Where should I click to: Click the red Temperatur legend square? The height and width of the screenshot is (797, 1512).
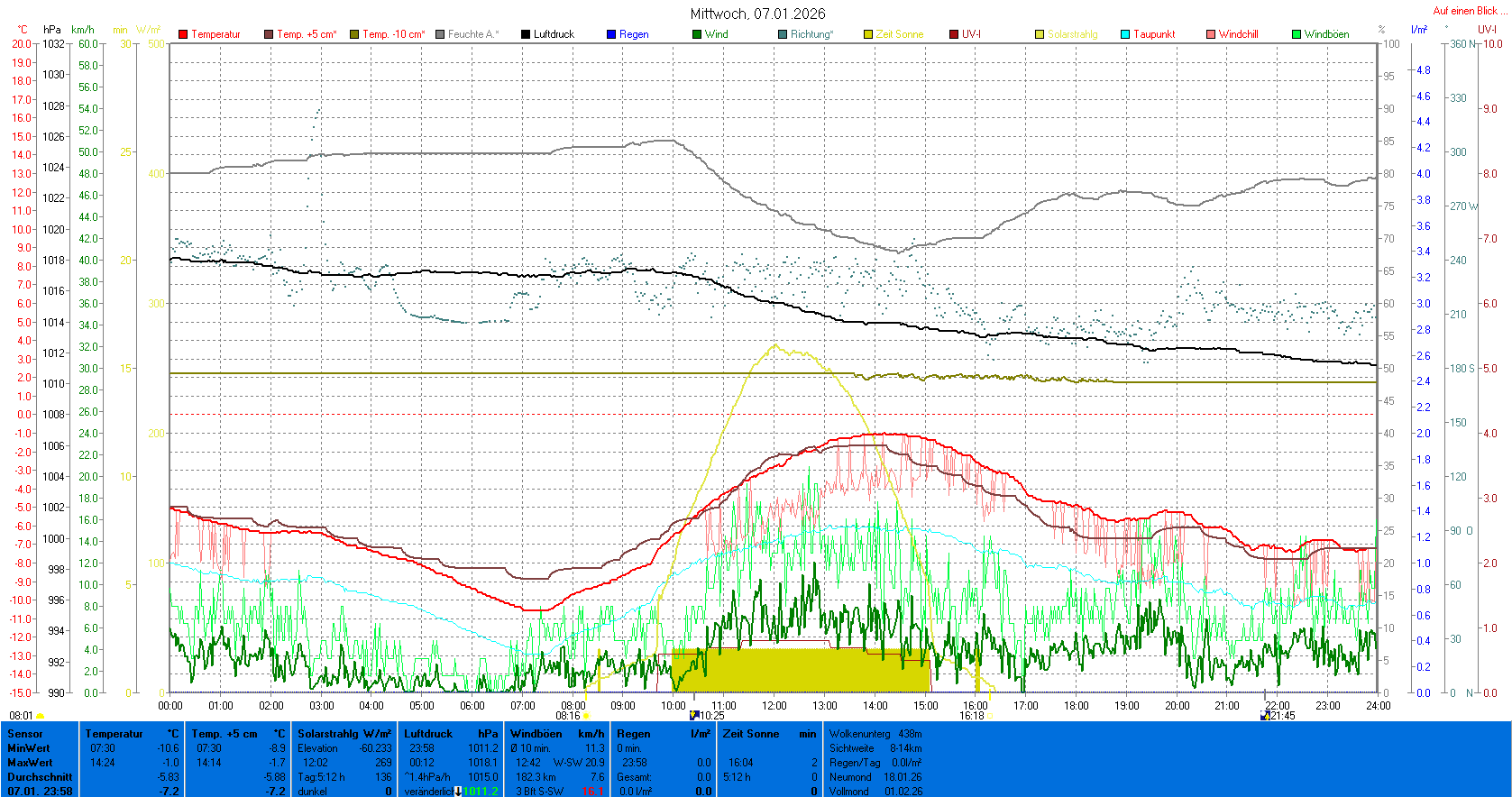click(x=183, y=34)
